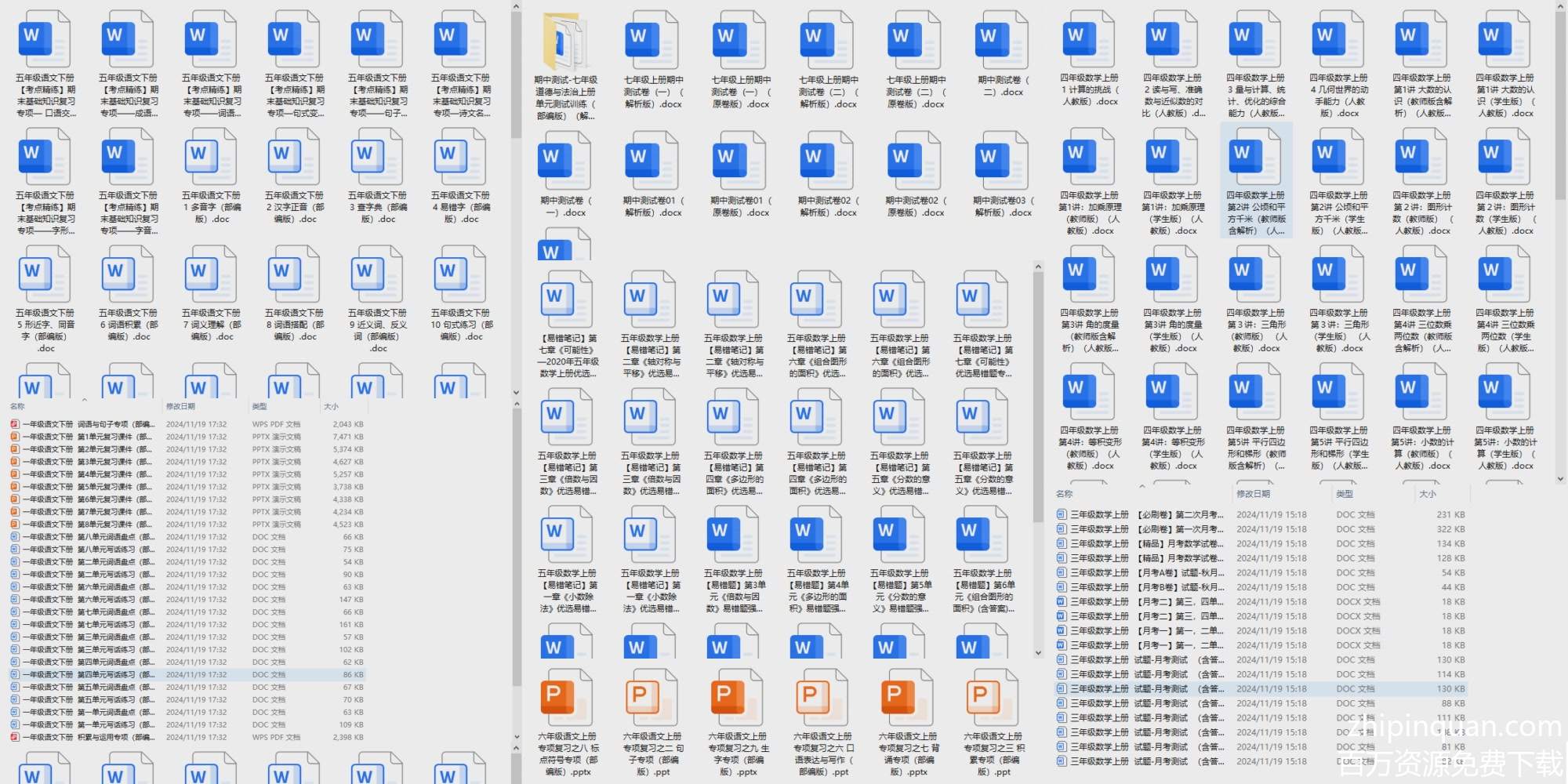Select 一年级语文下册 词语与句子专项 PDF row

pos(86,424)
